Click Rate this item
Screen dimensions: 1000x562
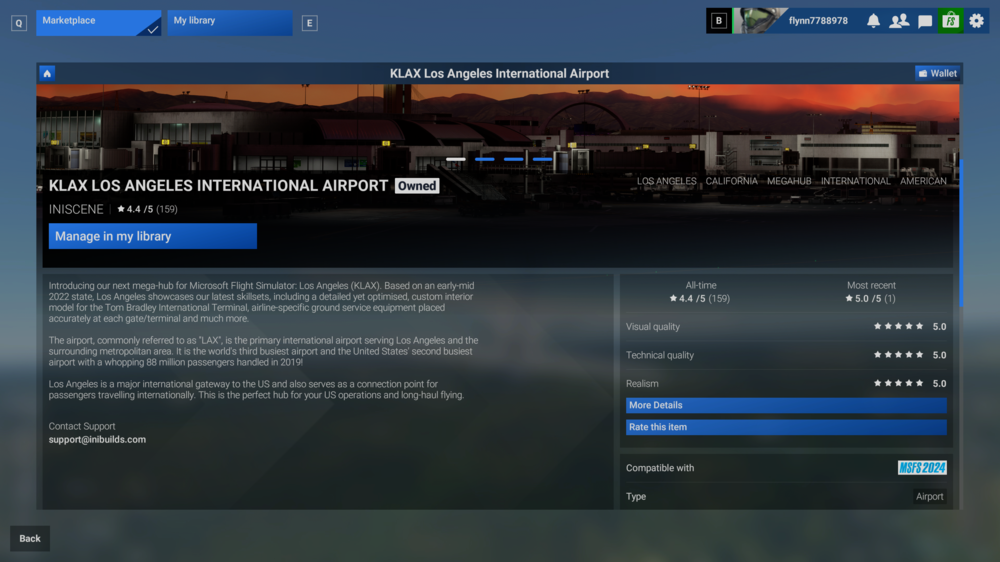785,427
